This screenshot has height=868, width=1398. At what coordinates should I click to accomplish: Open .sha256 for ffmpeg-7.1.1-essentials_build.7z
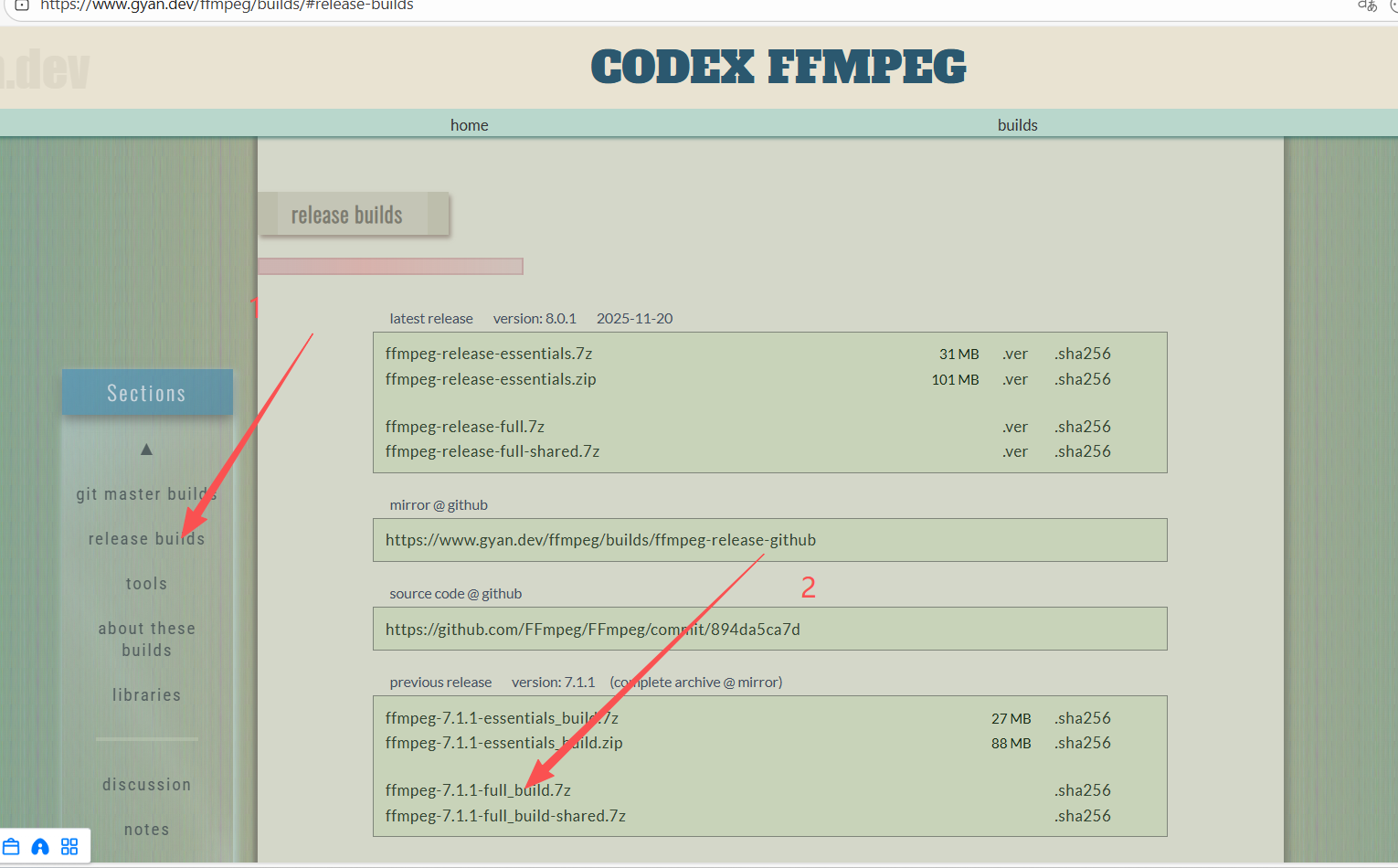point(1083,718)
